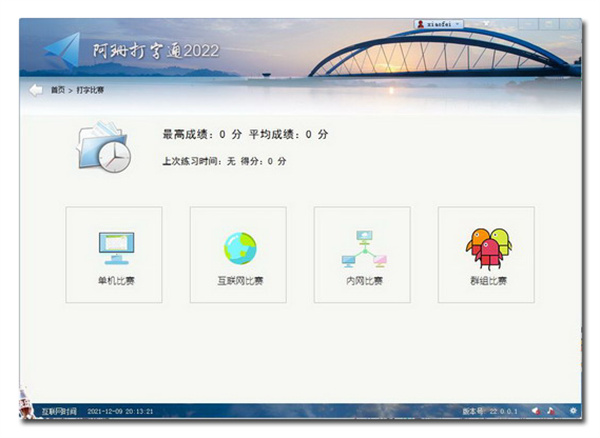Open the 互联网比赛 globe tile
The width and height of the screenshot is (600, 438).
pos(238,255)
